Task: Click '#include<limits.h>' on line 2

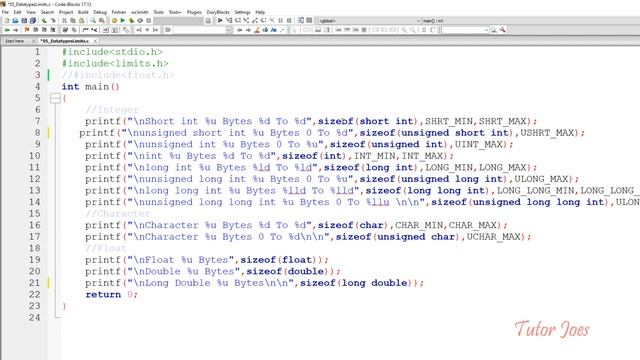Action: tap(115, 63)
